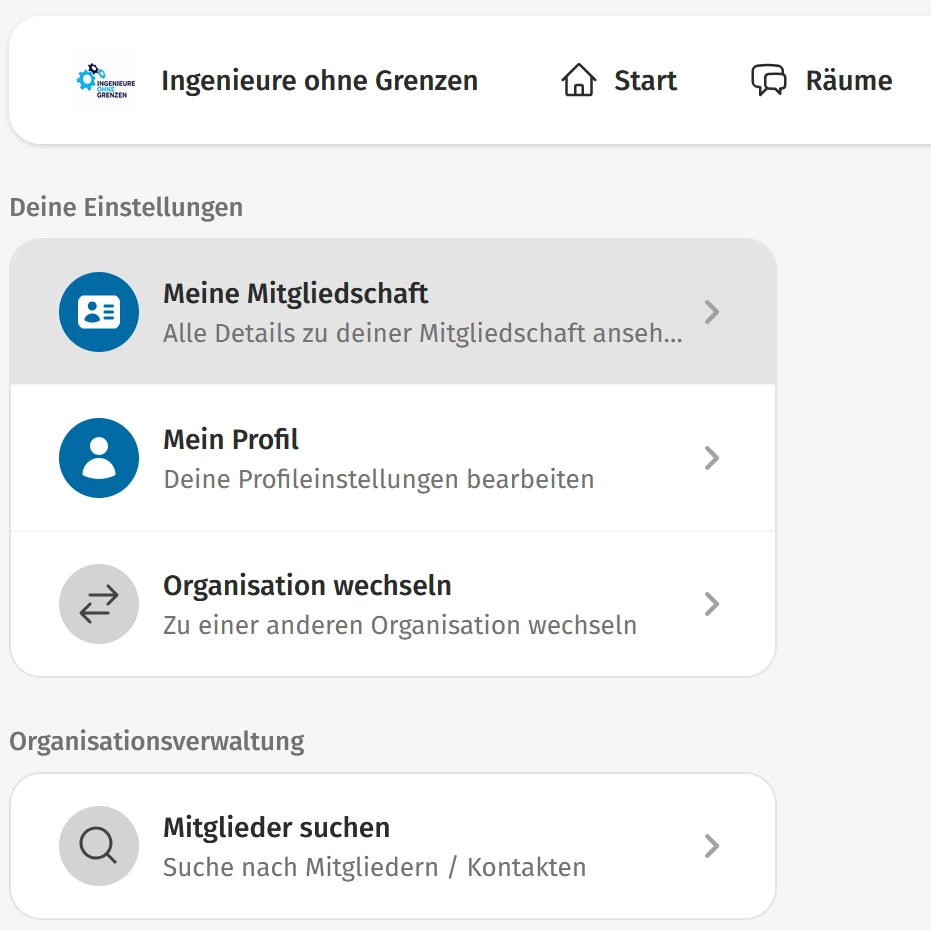Open the Räume menu item
Screen dimensions: 931x930
coord(848,80)
